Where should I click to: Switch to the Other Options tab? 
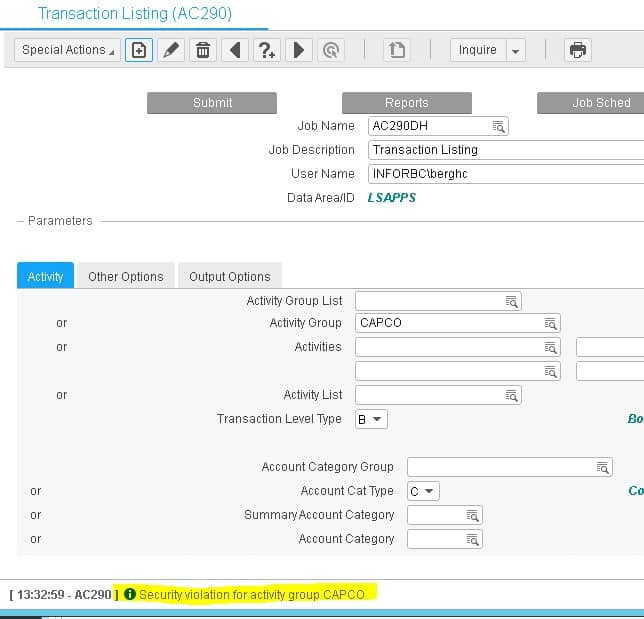(126, 276)
